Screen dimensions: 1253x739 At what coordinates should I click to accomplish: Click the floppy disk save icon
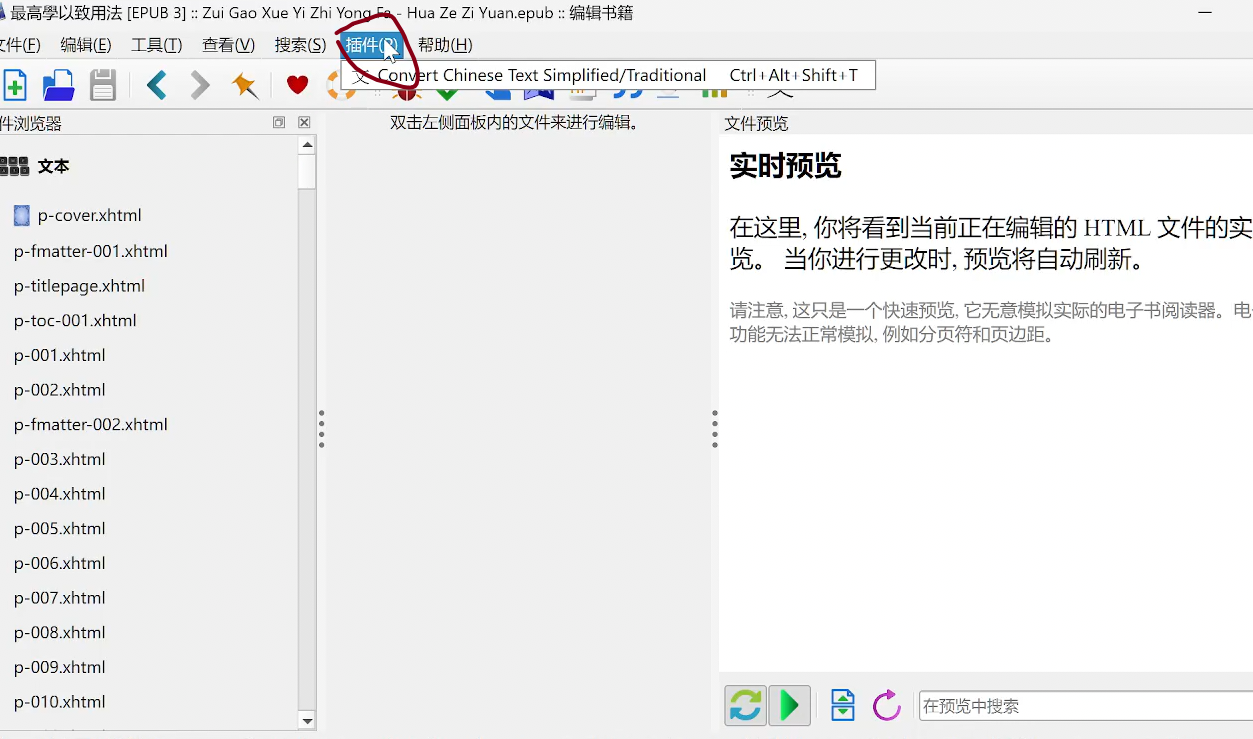[103, 85]
